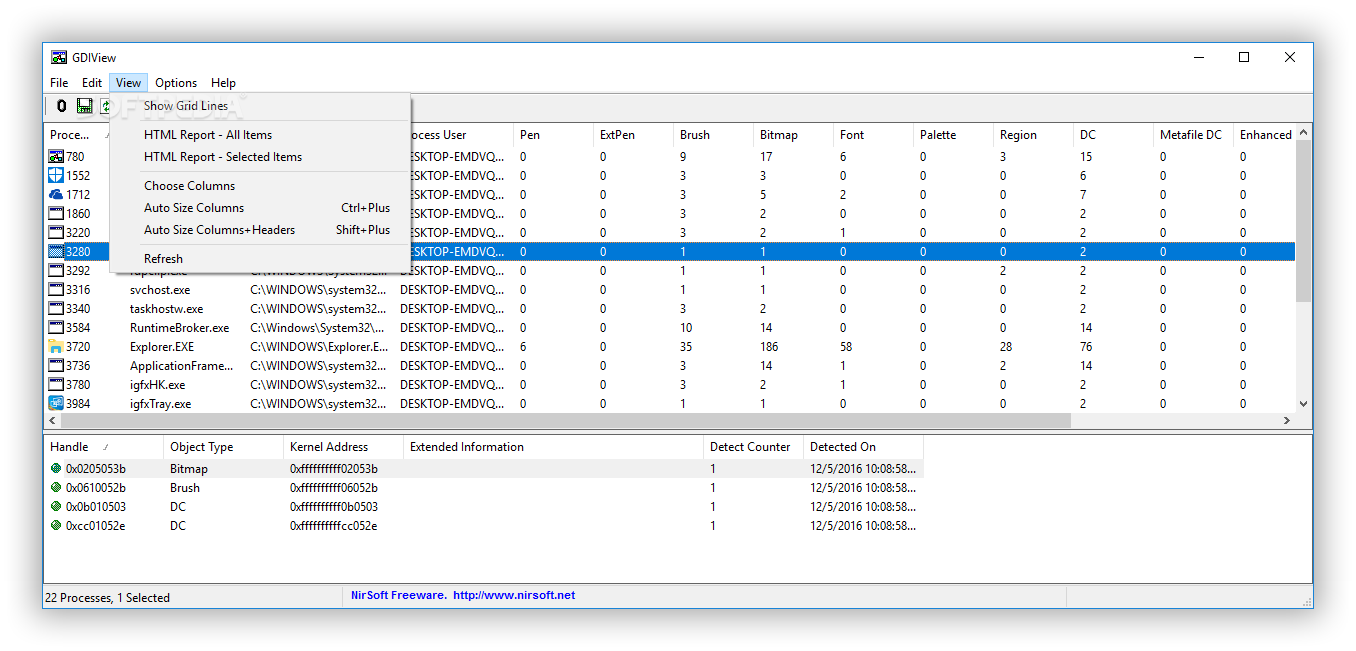Open the File menu
This screenshot has height=651, width=1356.
click(59, 83)
